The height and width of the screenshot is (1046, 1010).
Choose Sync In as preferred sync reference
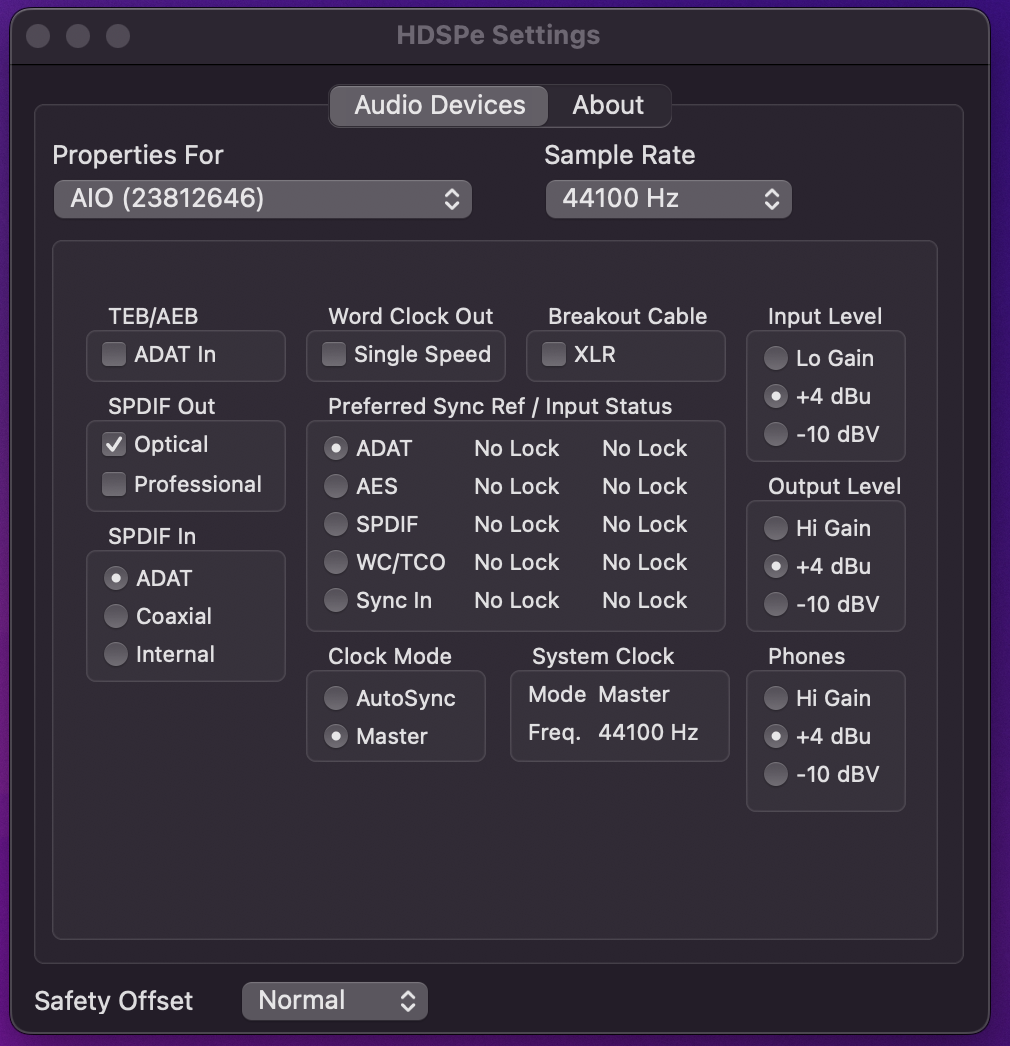(336, 600)
